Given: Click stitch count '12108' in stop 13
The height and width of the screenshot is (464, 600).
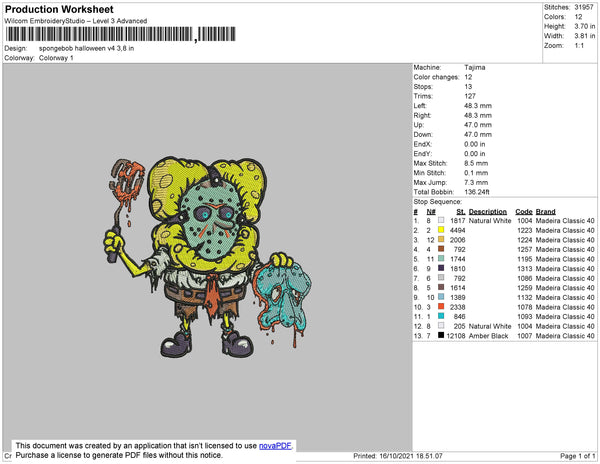Looking at the screenshot, I should [x=456, y=336].
